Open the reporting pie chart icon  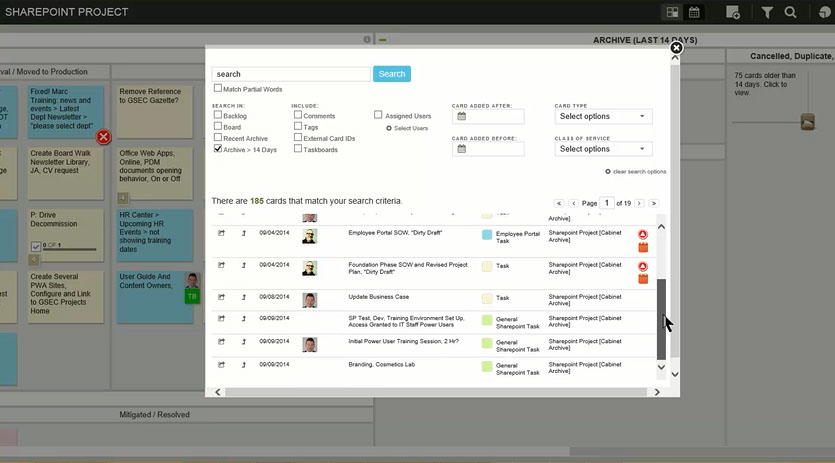(x=824, y=12)
